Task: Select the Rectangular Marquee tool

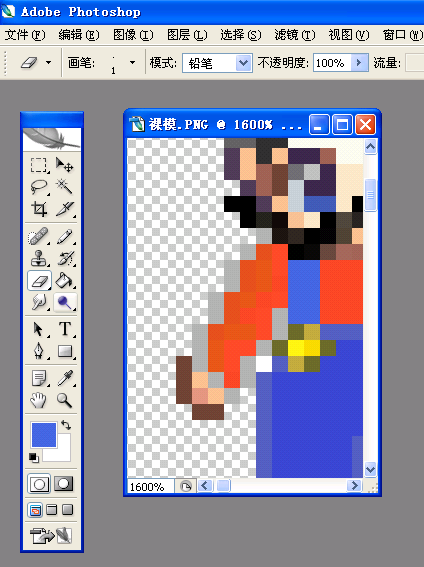Action: (39, 165)
